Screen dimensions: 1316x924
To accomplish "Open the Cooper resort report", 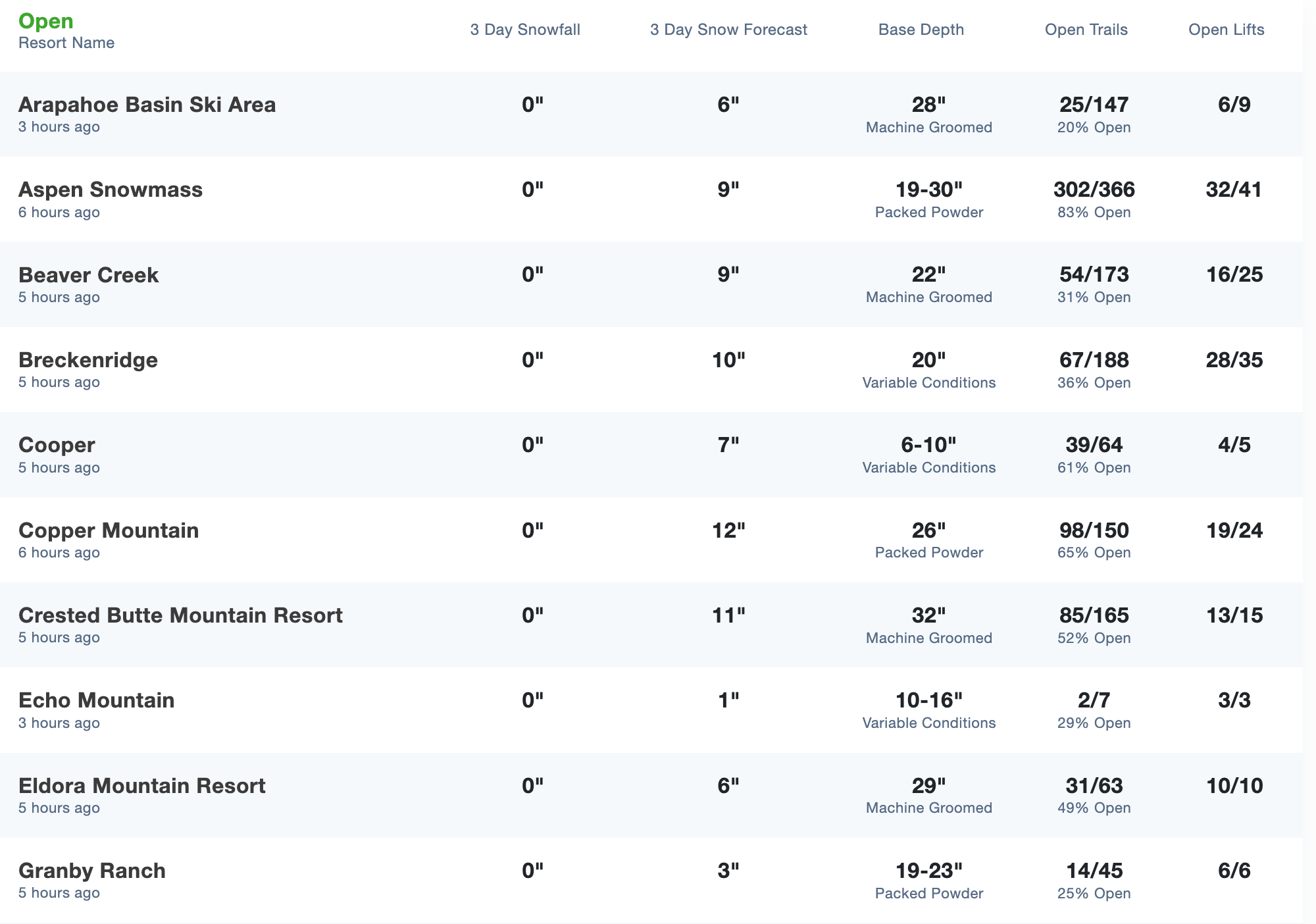I will 57,445.
